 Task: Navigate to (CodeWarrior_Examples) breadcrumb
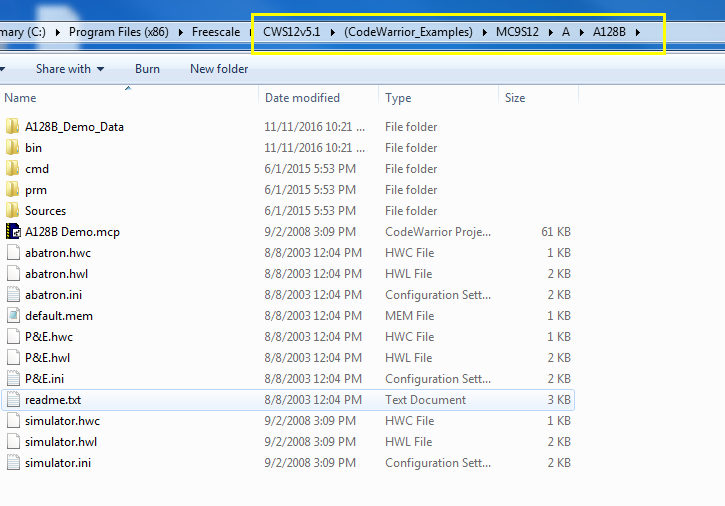click(x=408, y=32)
